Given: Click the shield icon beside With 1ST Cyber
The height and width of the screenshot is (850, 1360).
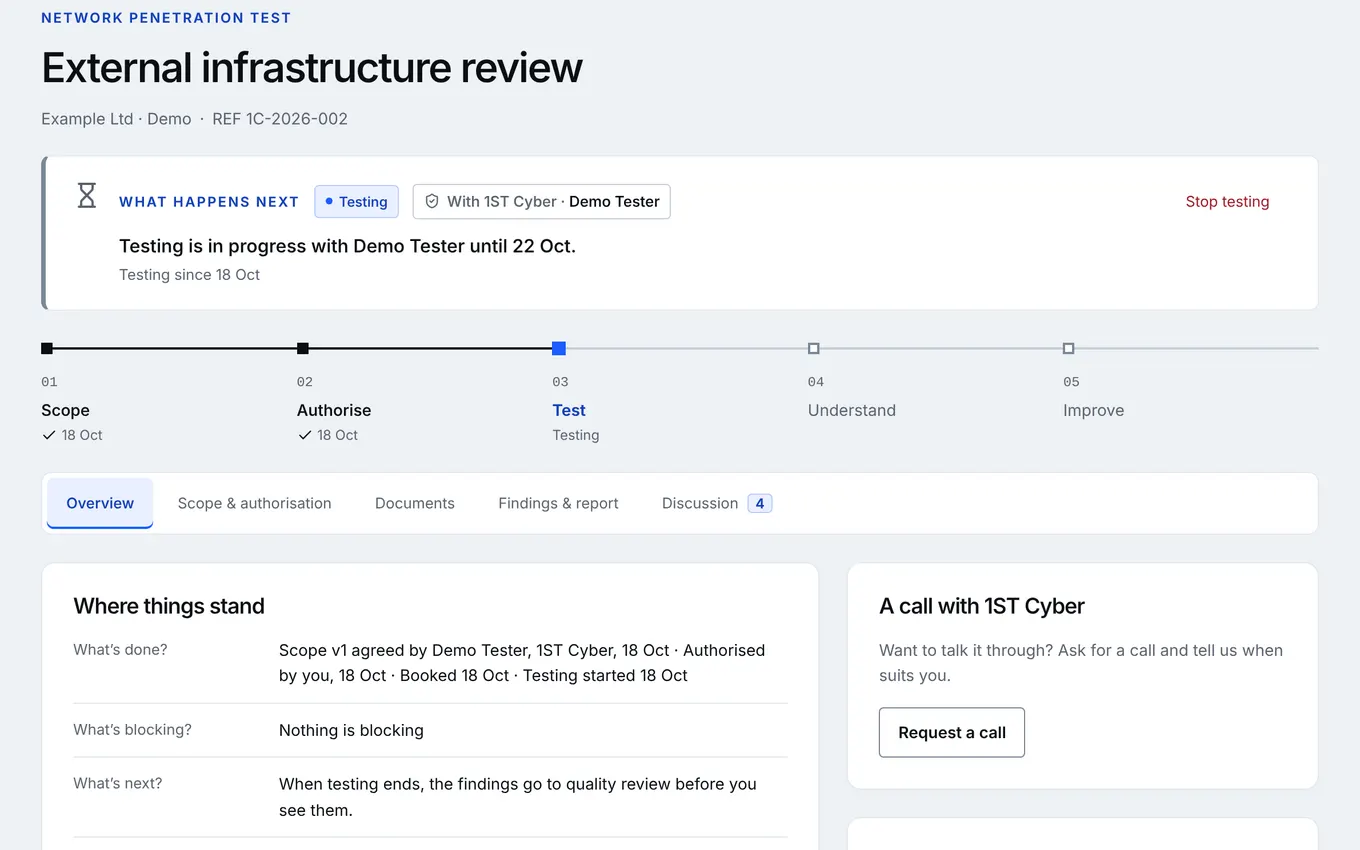Looking at the screenshot, I should [x=432, y=201].
